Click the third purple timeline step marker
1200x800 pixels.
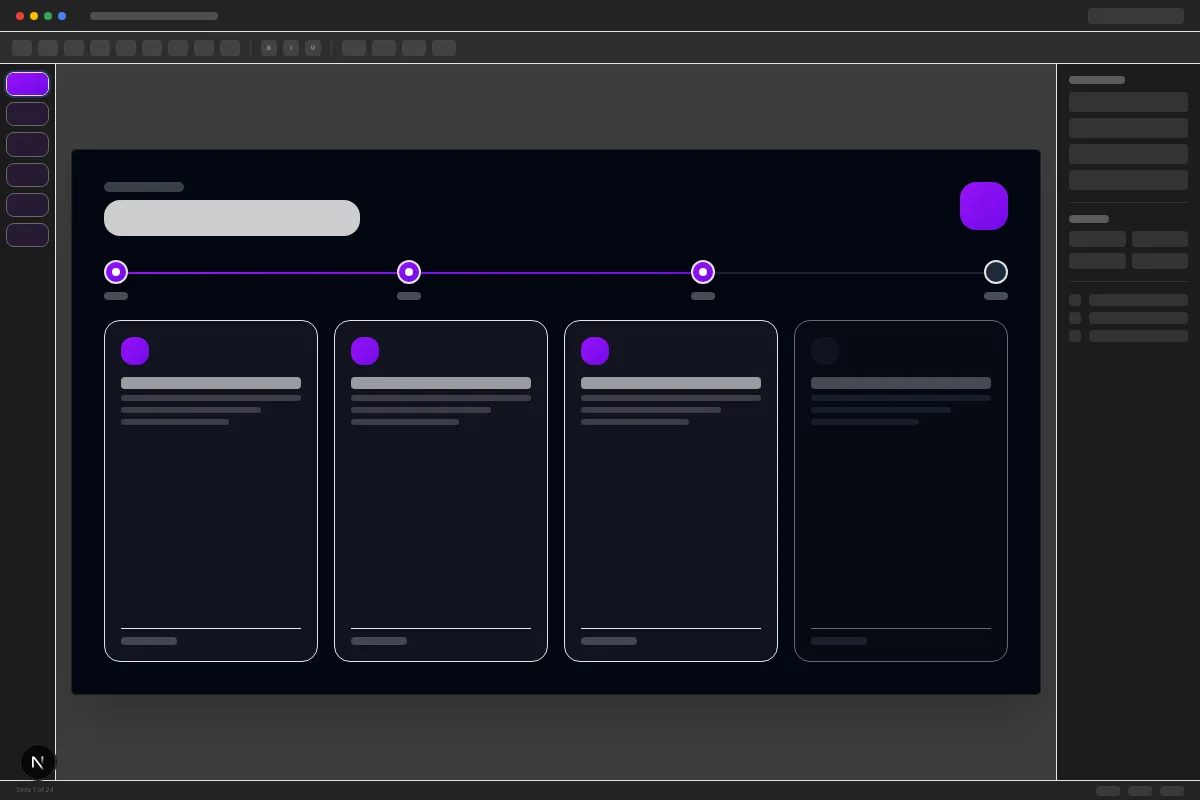(x=703, y=272)
